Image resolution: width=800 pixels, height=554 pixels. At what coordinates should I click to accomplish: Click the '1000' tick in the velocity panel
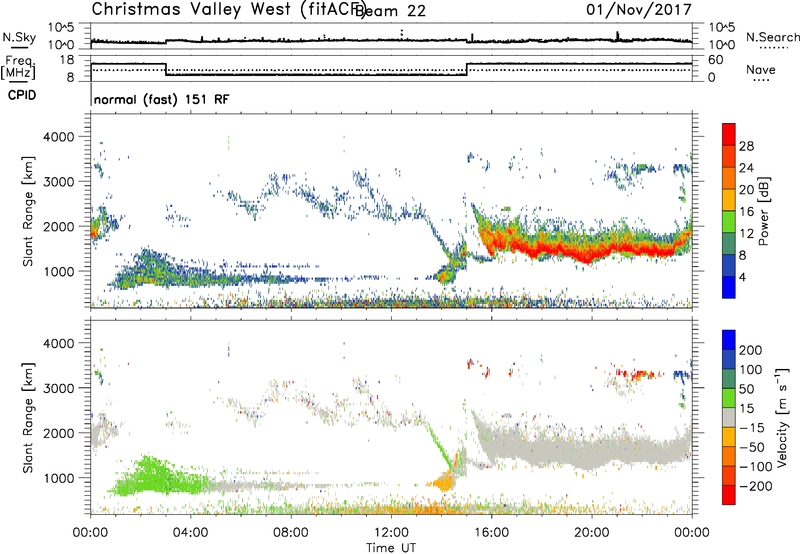click(x=58, y=478)
